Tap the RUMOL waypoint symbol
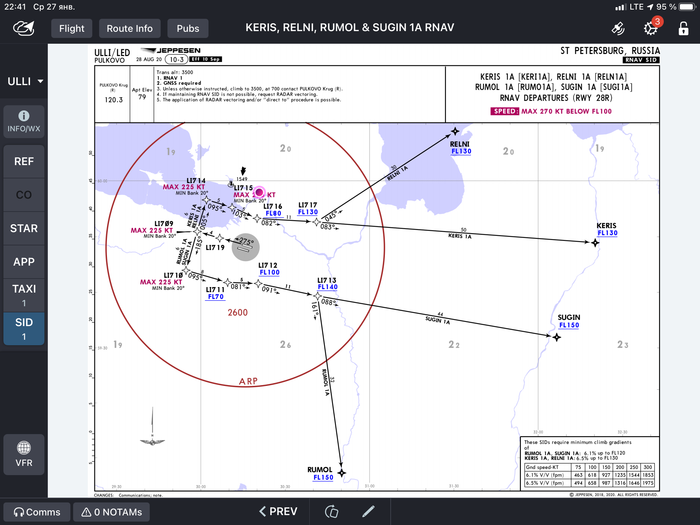The width and height of the screenshot is (700, 525). [x=342, y=472]
